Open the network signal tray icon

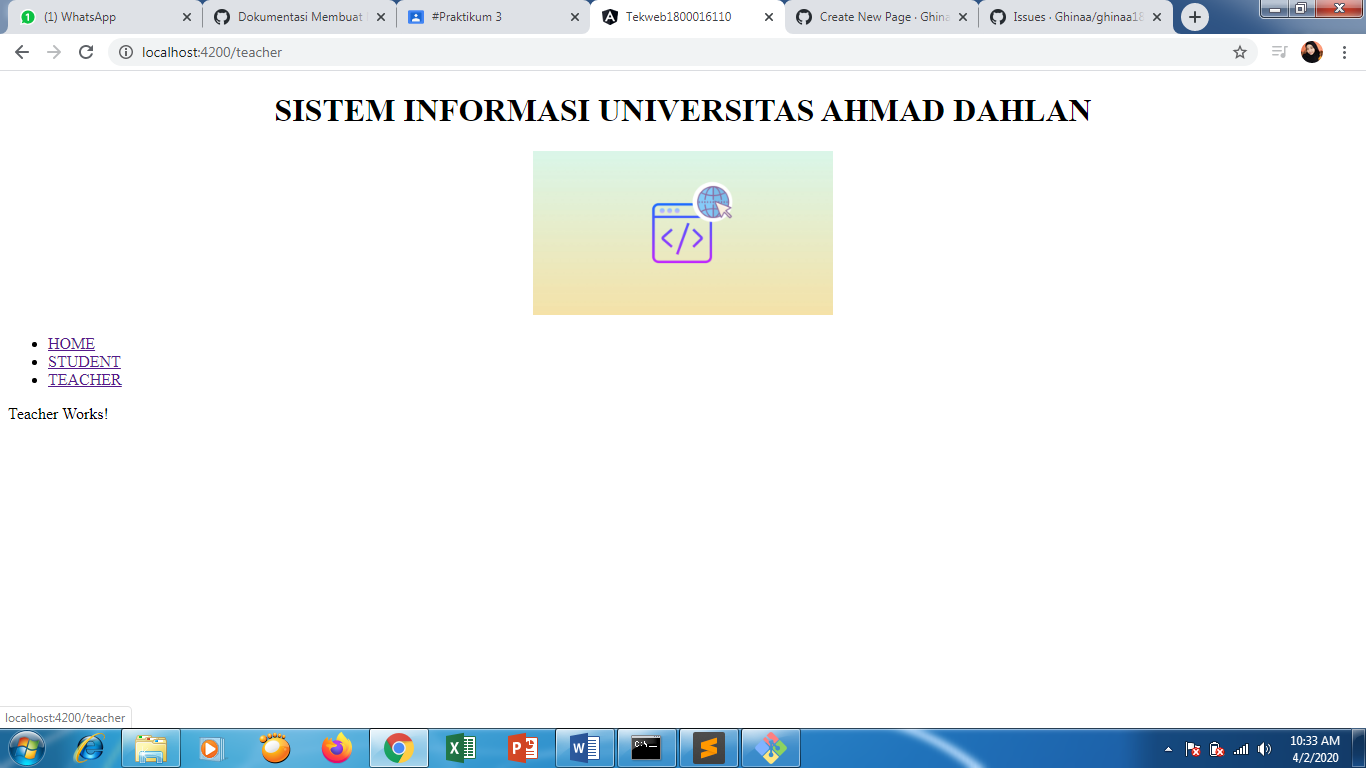pyautogui.click(x=1241, y=749)
